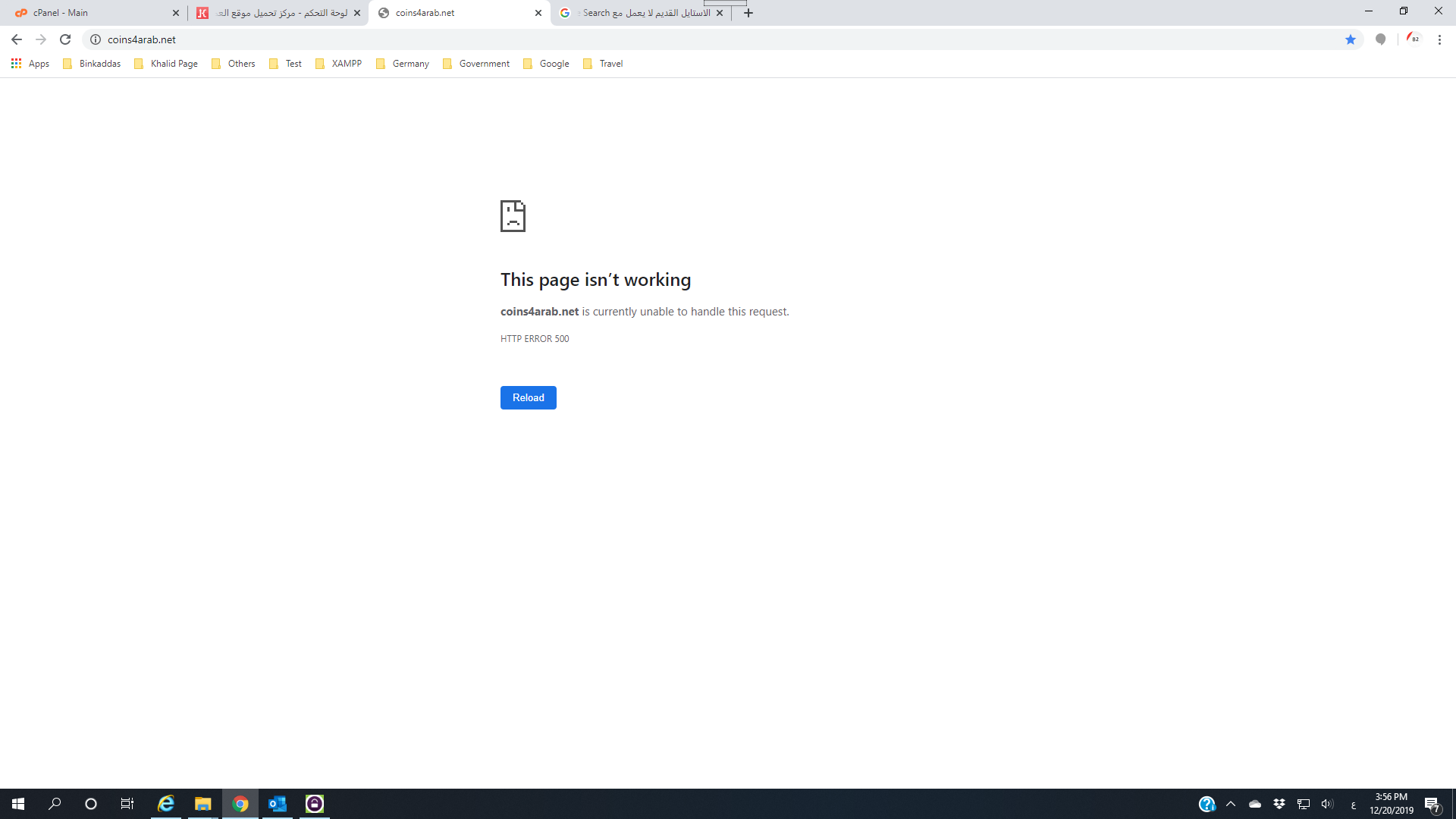Open the Apps shortcut in bookmarks bar
This screenshot has height=819, width=1456.
click(x=30, y=64)
